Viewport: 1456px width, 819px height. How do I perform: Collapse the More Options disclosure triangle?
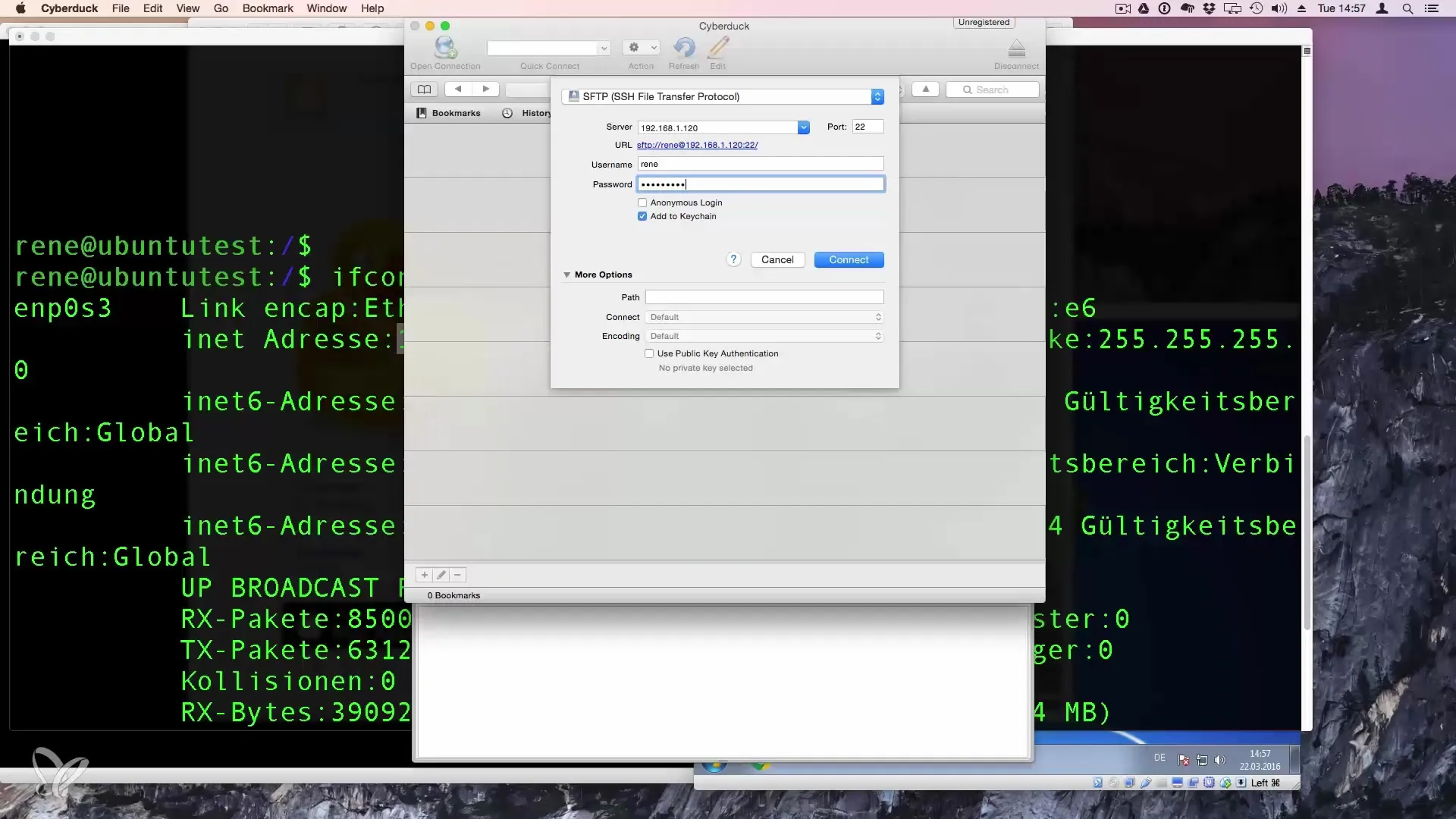[x=566, y=275]
